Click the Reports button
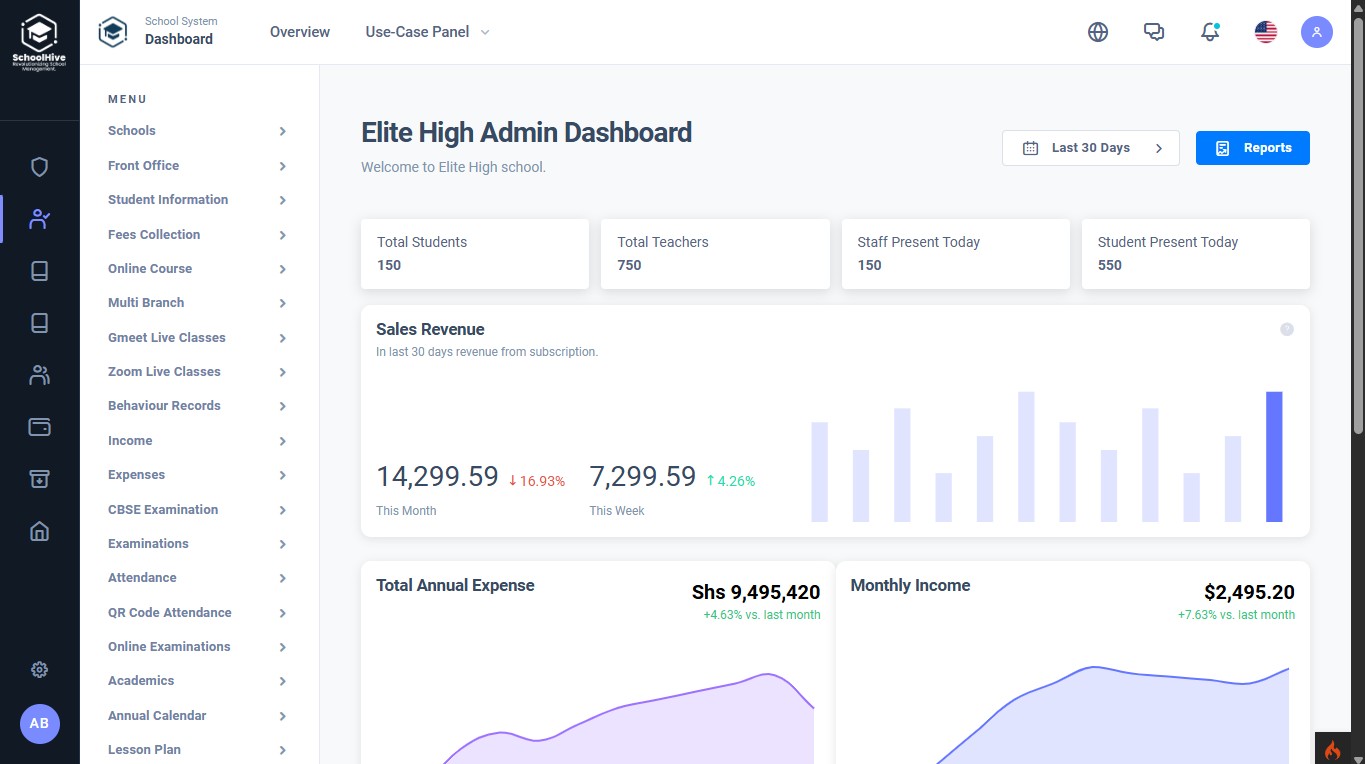The width and height of the screenshot is (1365, 764). click(x=1252, y=148)
